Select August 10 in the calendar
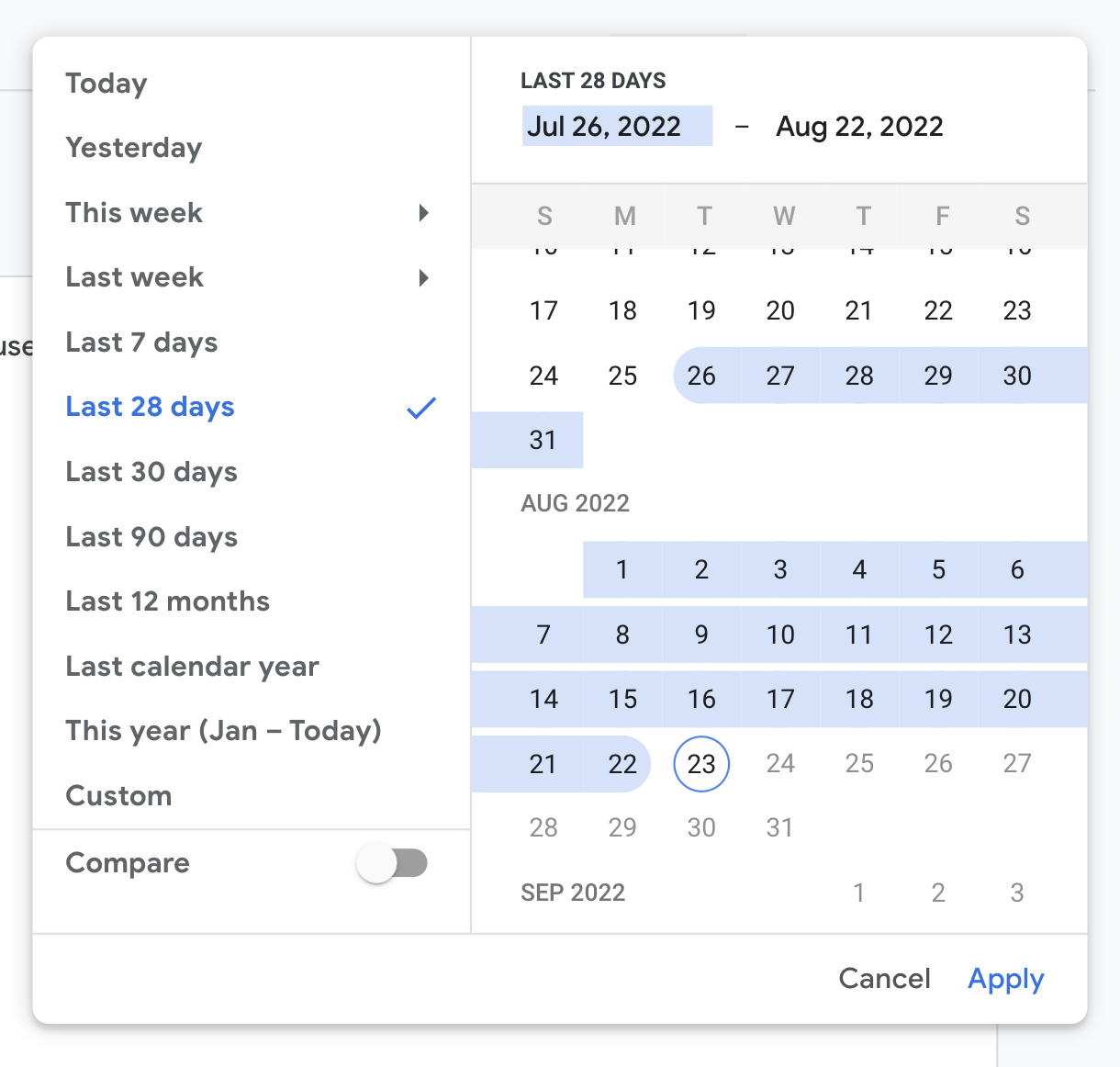 click(780, 635)
